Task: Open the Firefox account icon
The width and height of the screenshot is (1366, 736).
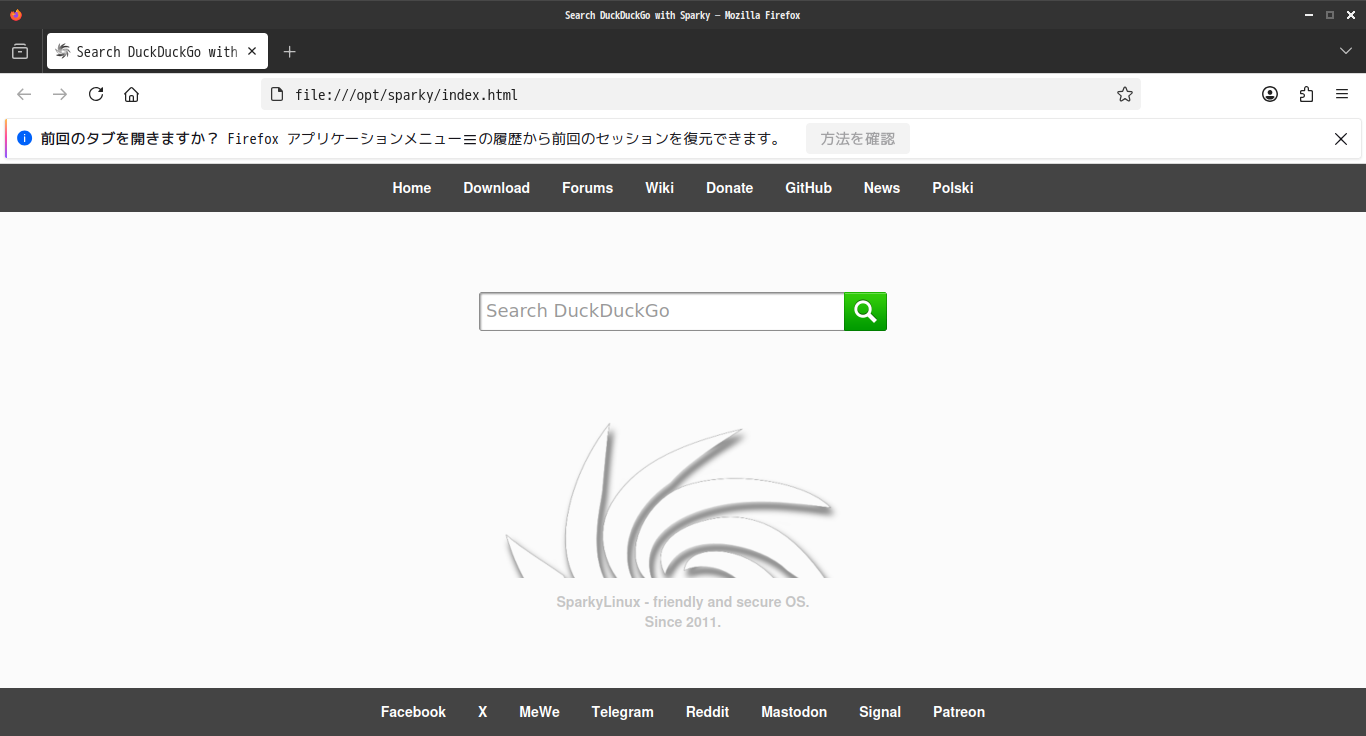Action: pyautogui.click(x=1270, y=94)
